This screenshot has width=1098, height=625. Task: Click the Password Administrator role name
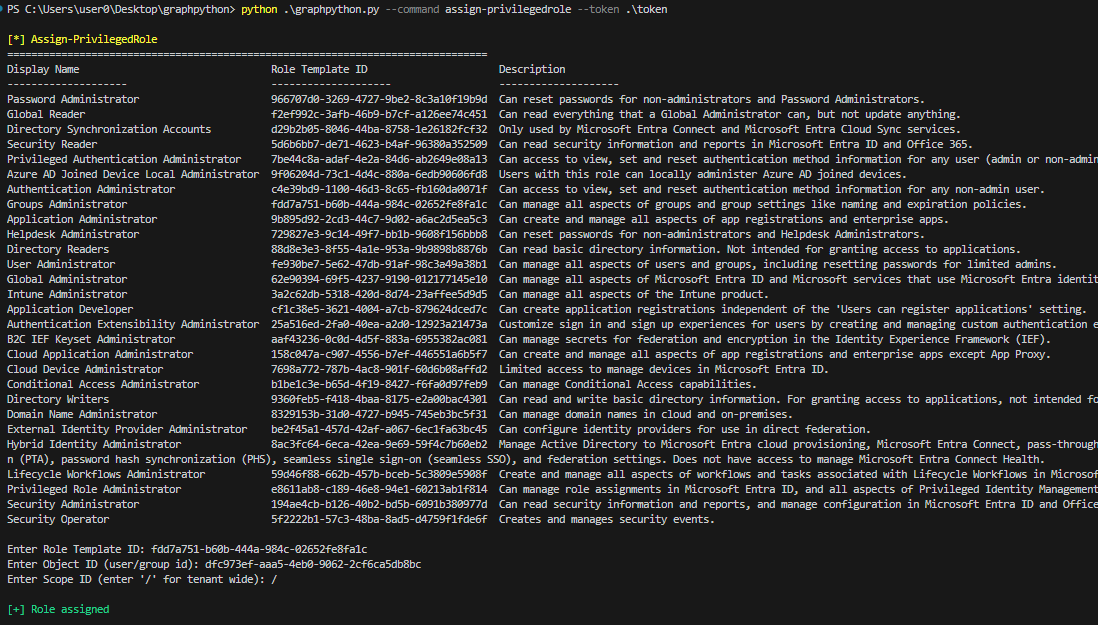(x=73, y=99)
